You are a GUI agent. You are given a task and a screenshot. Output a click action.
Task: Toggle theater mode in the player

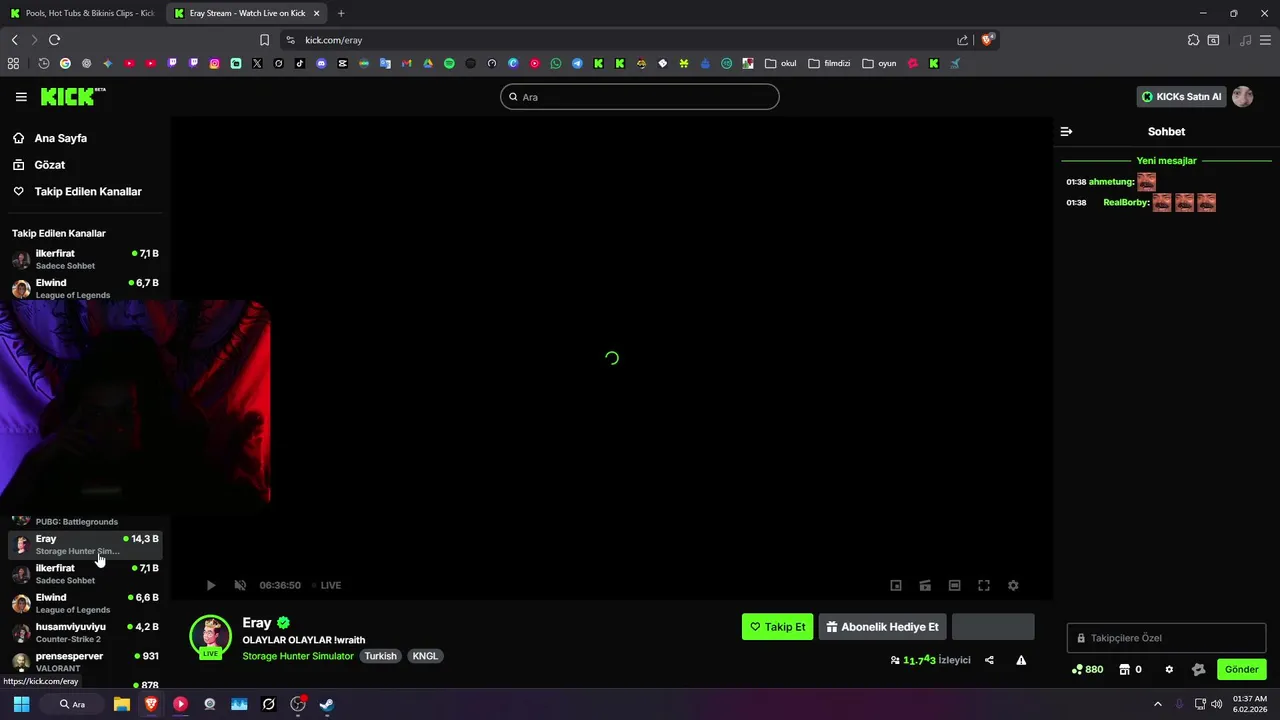coord(955,585)
